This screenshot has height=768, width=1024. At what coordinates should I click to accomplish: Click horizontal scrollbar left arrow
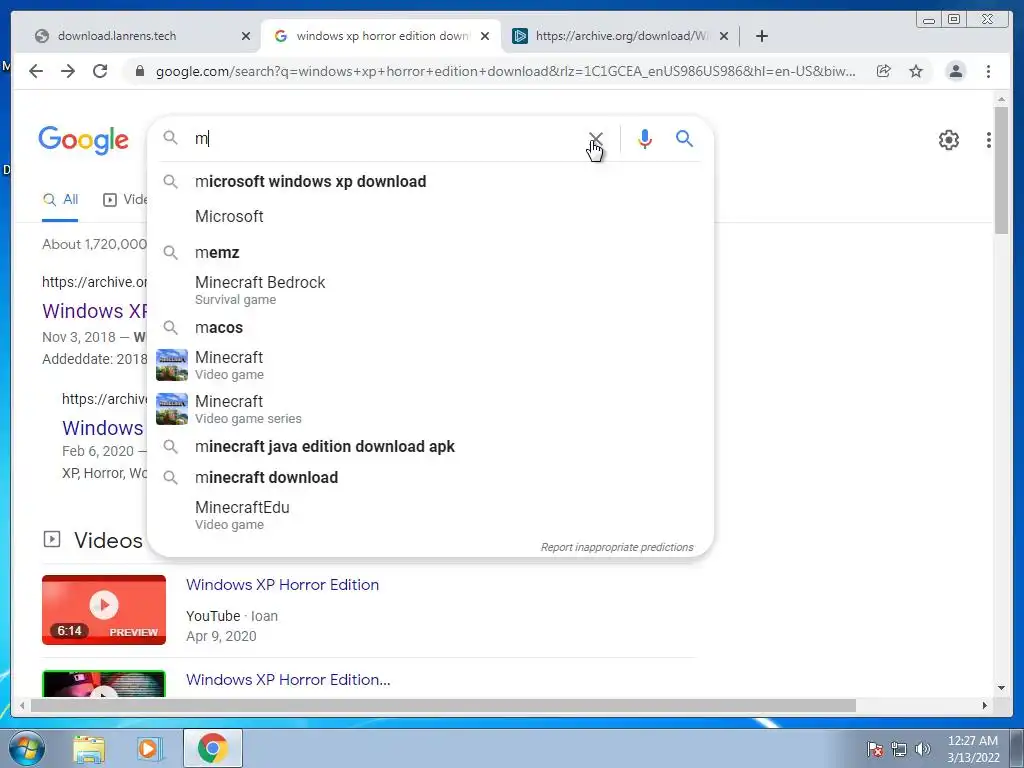tap(22, 705)
